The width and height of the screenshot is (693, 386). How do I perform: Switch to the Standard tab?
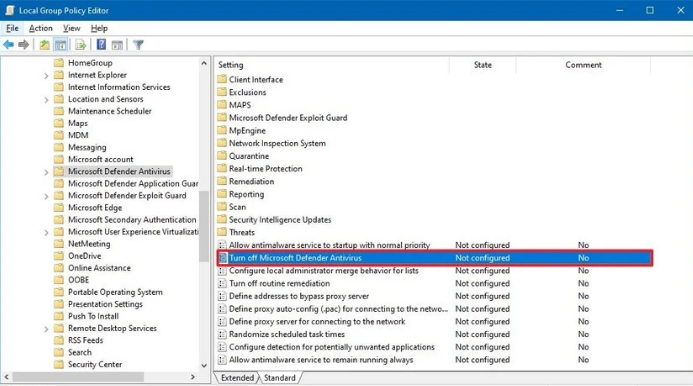[x=279, y=378]
